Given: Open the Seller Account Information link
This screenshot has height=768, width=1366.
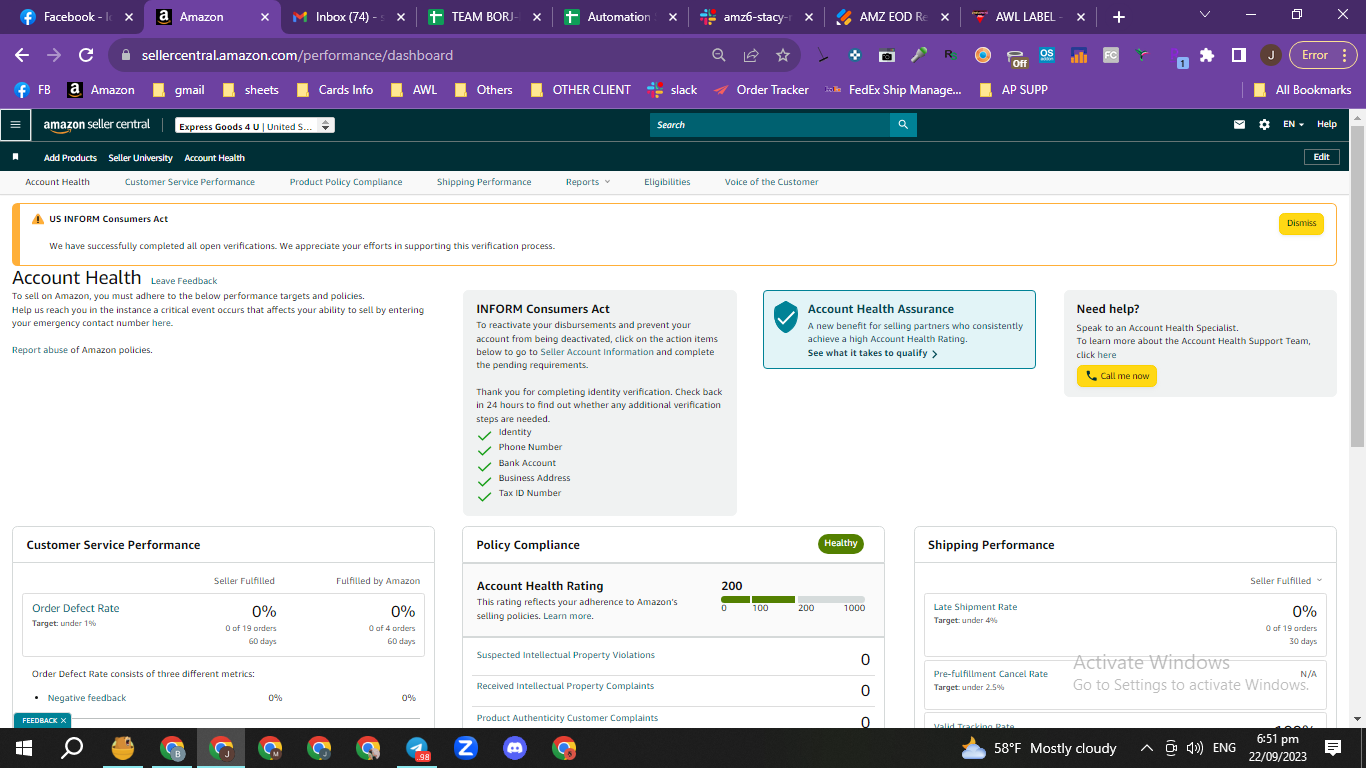Looking at the screenshot, I should 597,352.
